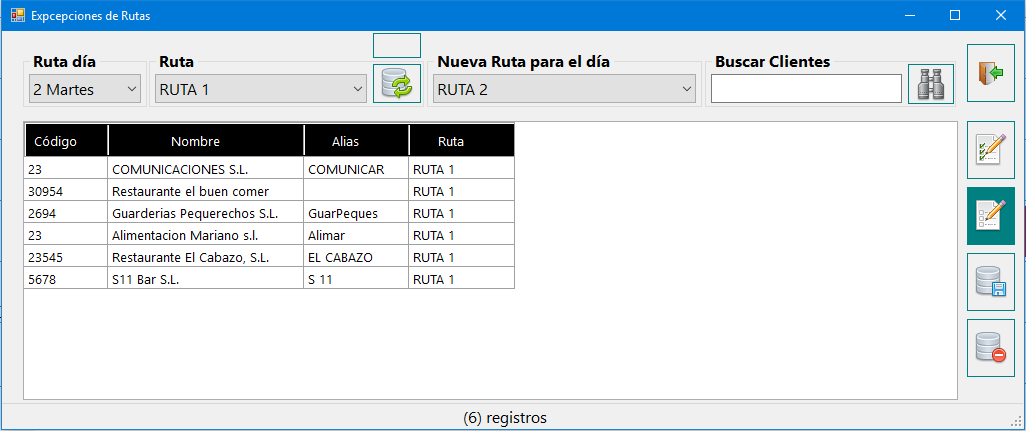Select the Restaurante El Cabazo, S.L. cell

coord(206,258)
